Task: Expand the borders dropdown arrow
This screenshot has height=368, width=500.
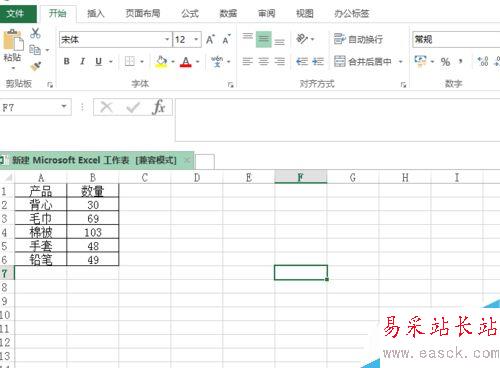Action: tap(142, 62)
